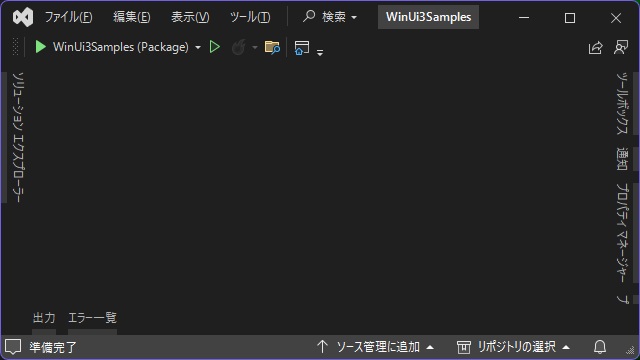Start without debugging with the outlined play icon
Viewport: 640px width, 360px height.
215,47
